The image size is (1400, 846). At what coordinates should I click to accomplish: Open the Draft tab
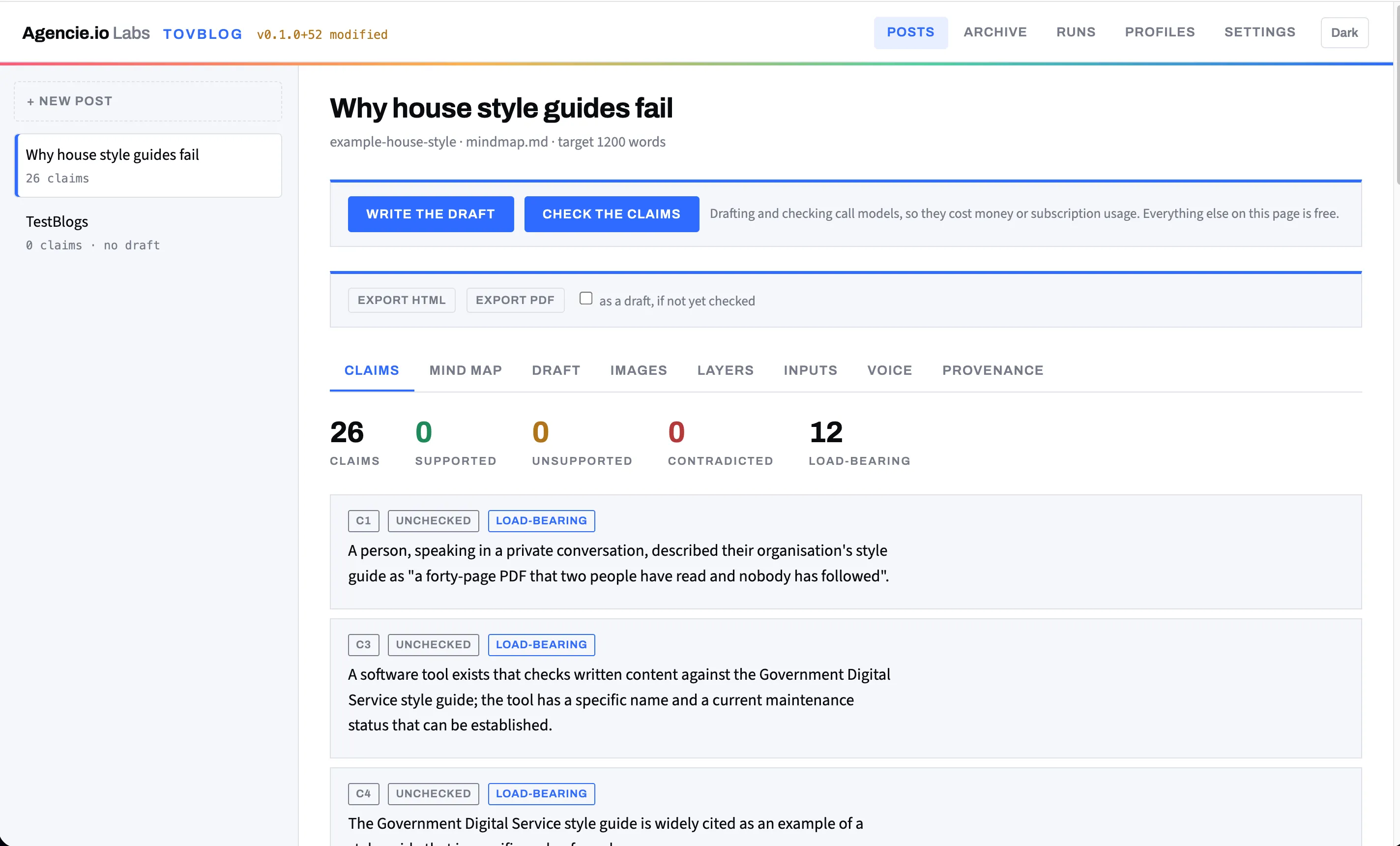coord(556,371)
